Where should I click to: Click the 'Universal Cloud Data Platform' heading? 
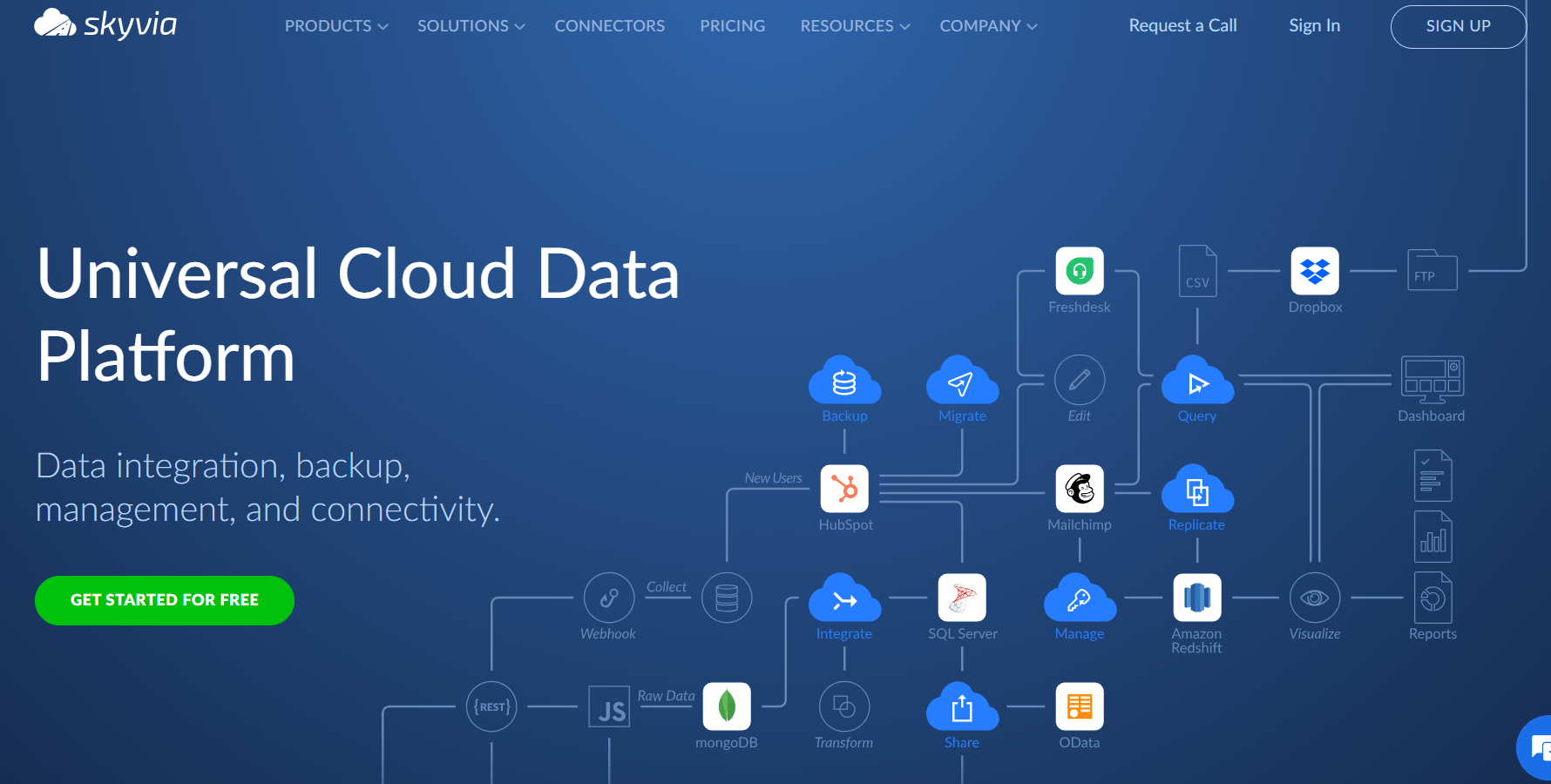357,314
